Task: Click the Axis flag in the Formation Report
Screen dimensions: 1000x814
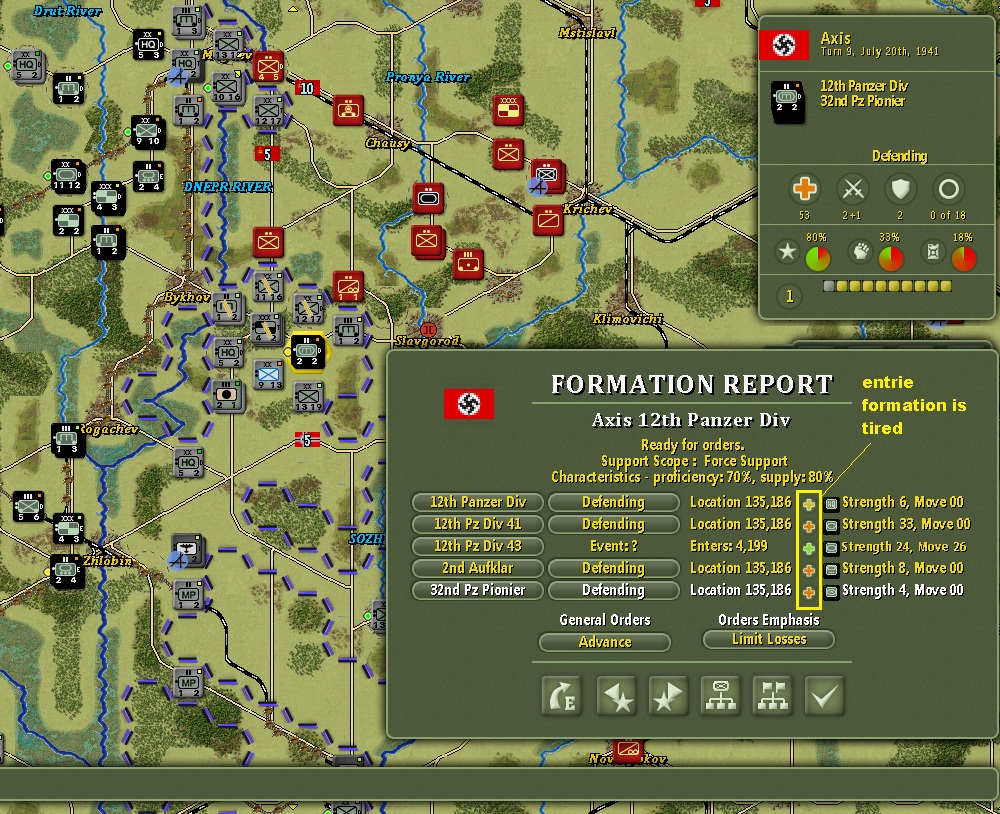Action: point(469,404)
